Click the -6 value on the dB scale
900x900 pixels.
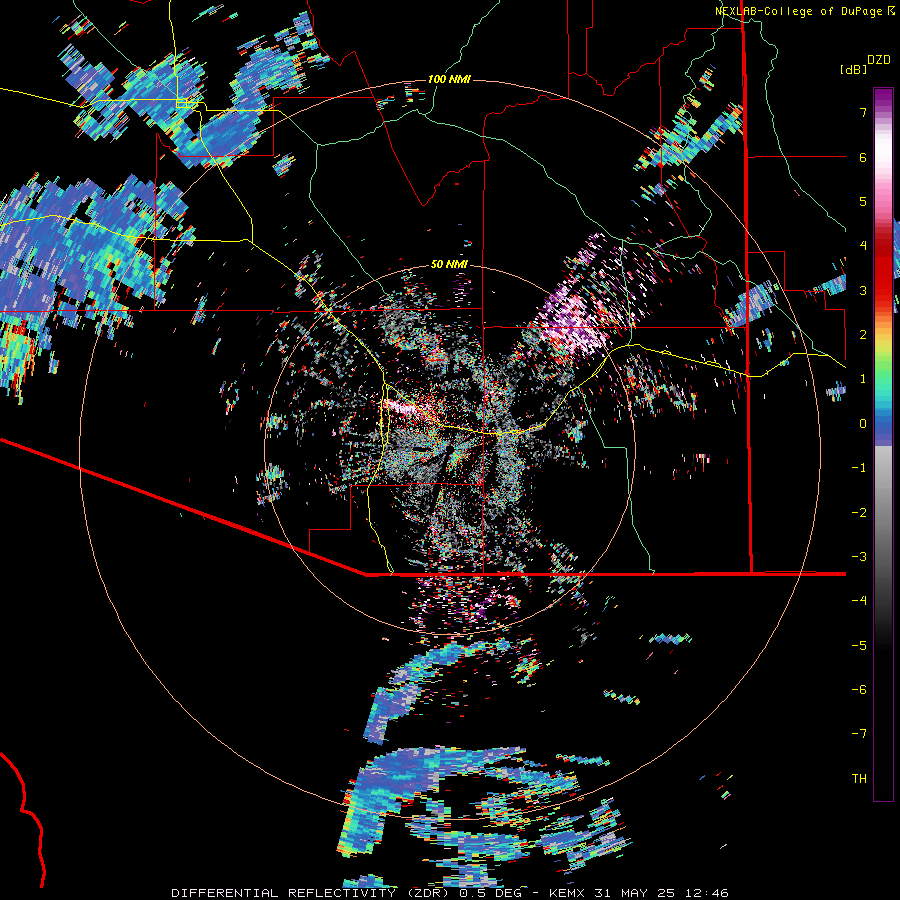pos(859,690)
